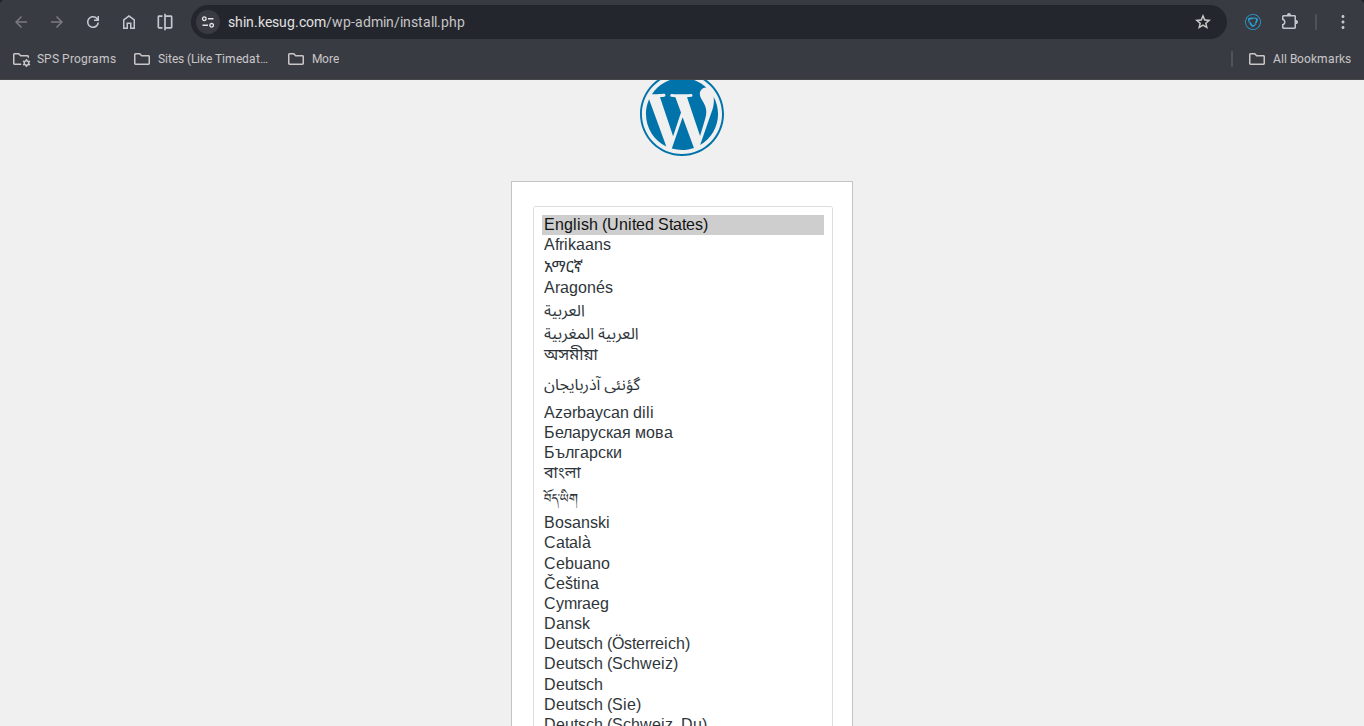Open the Sites (Like Timedat... folder
The height and width of the screenshot is (726, 1364).
click(x=201, y=59)
